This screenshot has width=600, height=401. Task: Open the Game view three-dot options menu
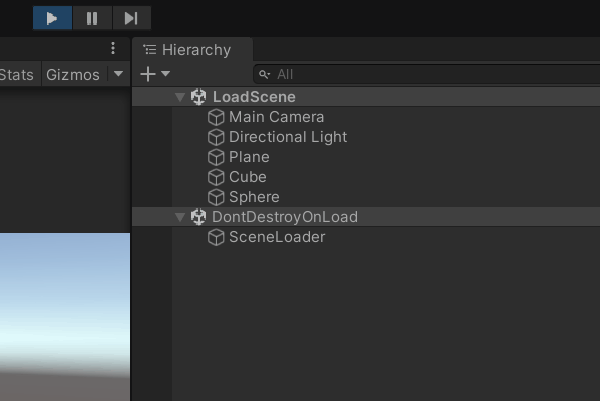tap(112, 48)
